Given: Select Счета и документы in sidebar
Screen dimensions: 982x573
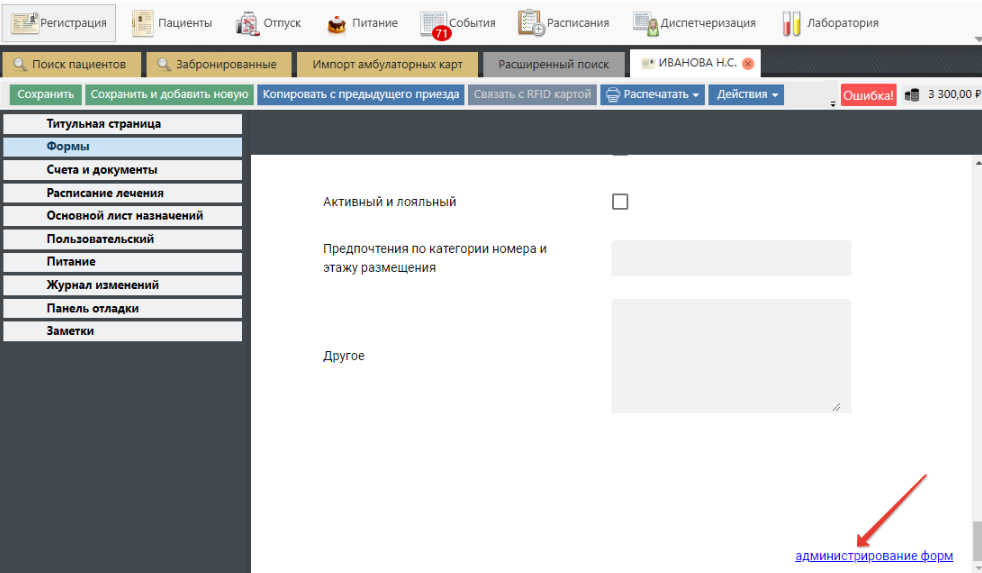Looking at the screenshot, I should point(122,170).
